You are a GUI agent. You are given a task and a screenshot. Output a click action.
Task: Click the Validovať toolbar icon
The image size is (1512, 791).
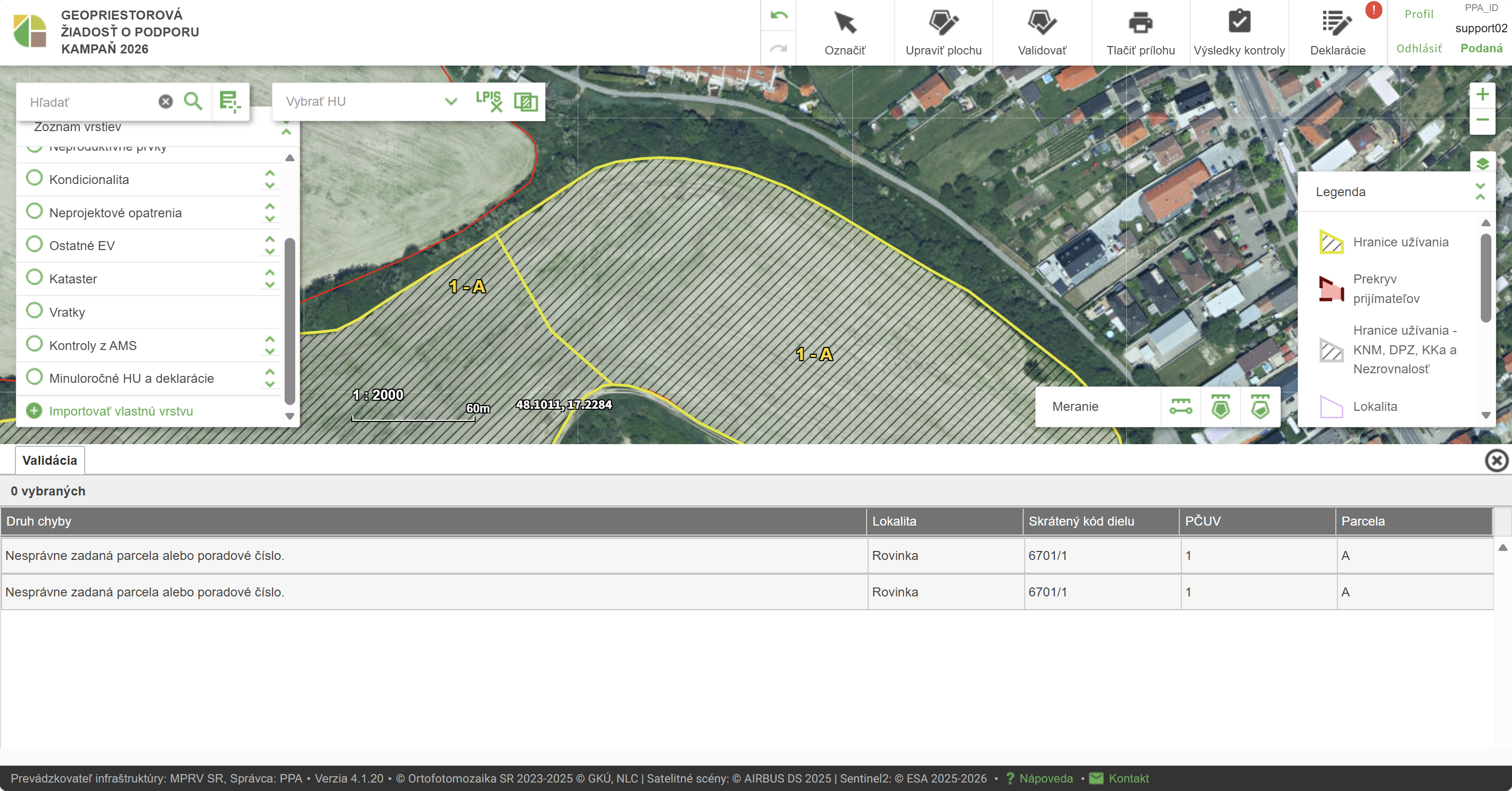click(x=1041, y=23)
